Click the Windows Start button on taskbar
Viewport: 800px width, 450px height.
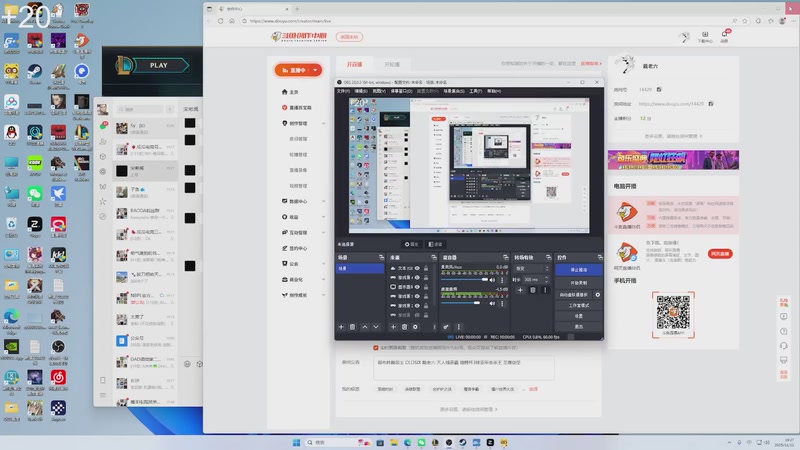point(296,442)
